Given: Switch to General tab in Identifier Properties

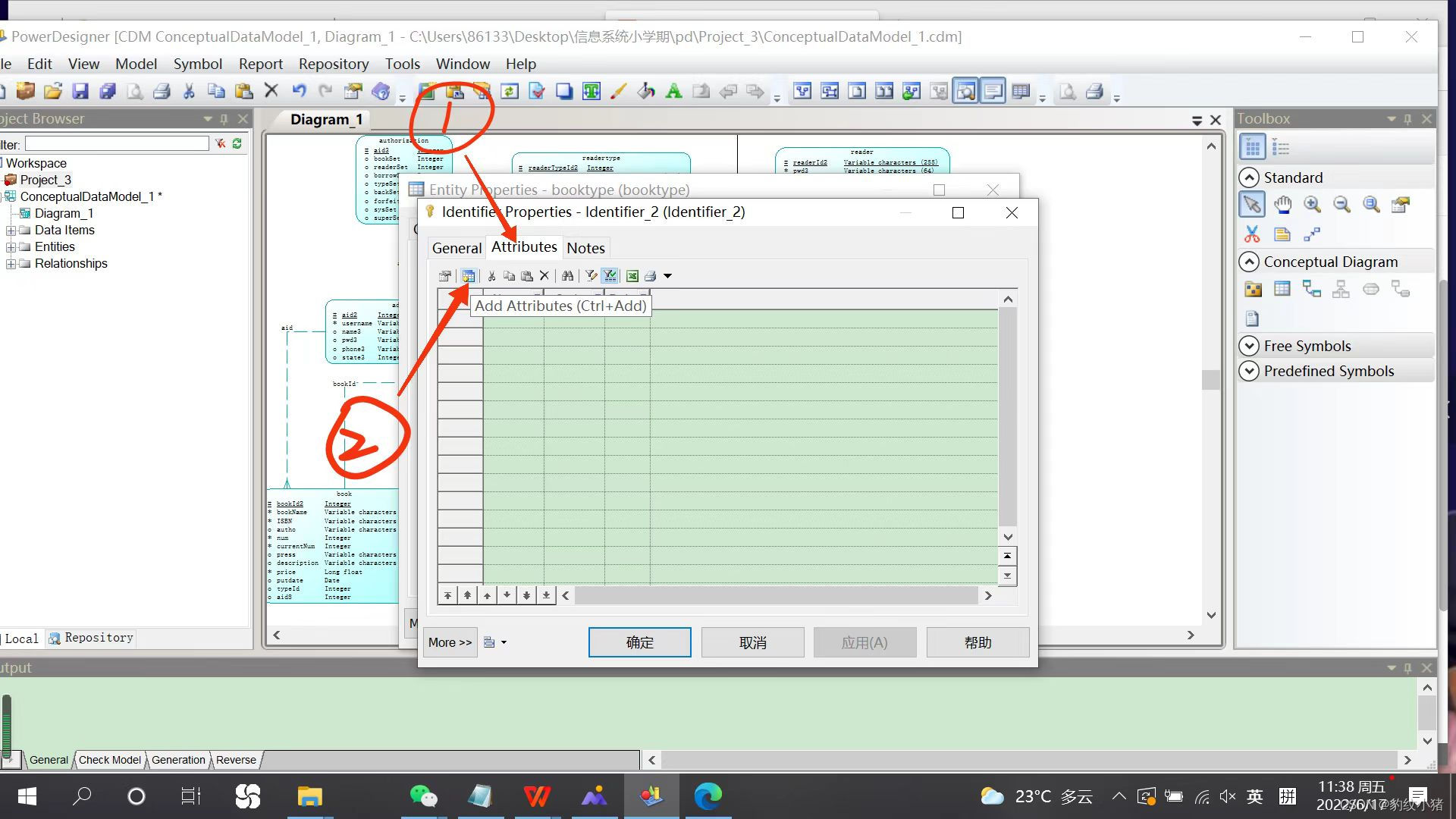Looking at the screenshot, I should coord(455,247).
